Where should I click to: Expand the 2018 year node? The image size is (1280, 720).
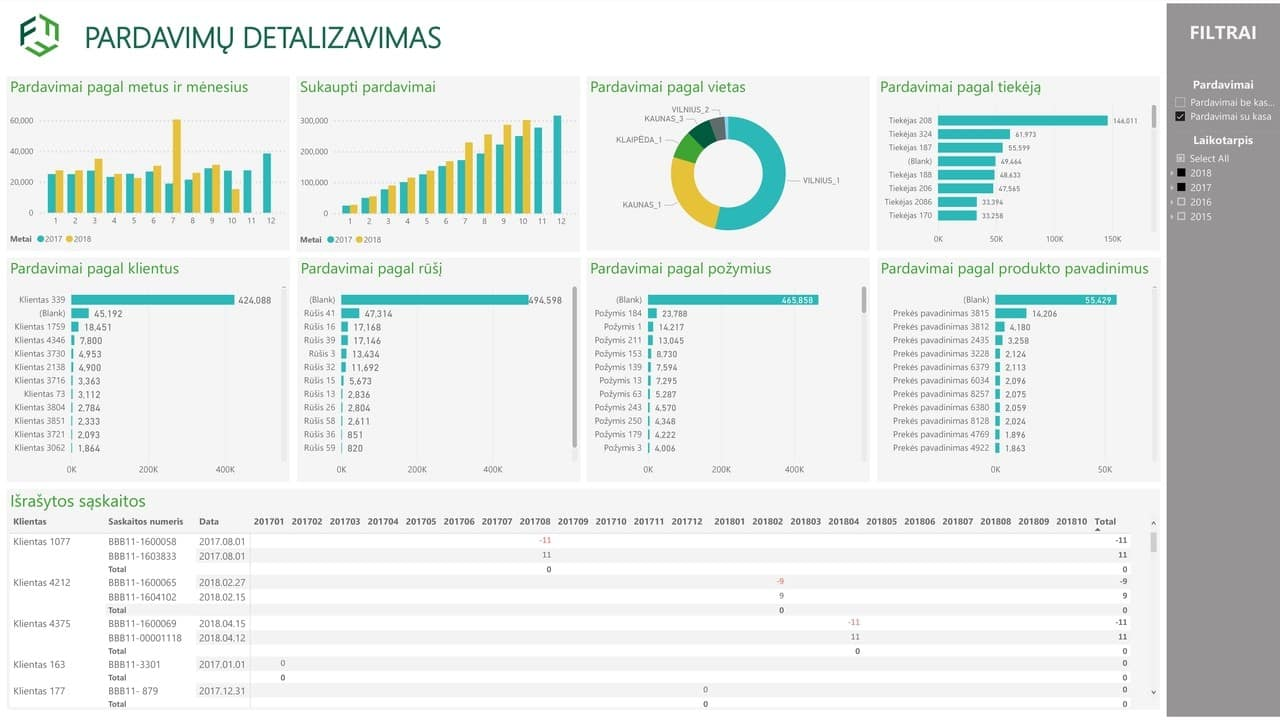click(x=1172, y=173)
